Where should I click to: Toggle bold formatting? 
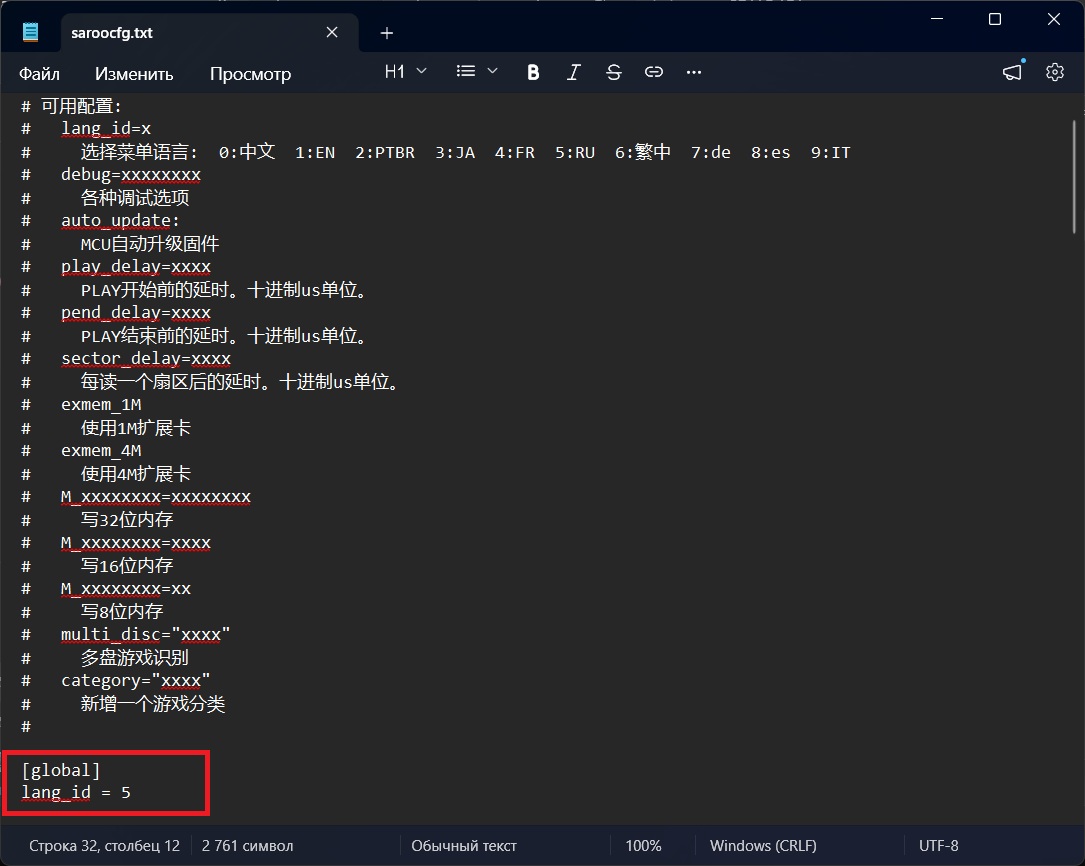533,72
